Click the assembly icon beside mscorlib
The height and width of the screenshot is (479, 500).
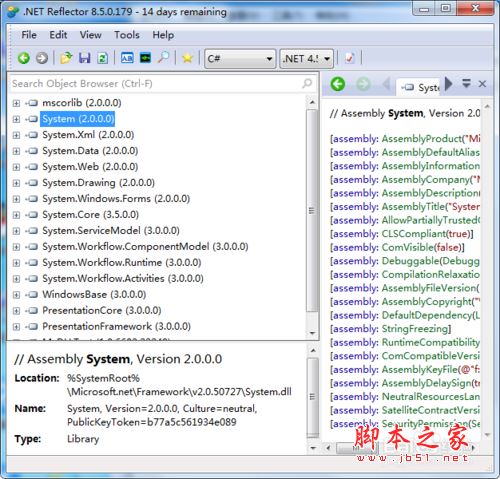click(32, 103)
